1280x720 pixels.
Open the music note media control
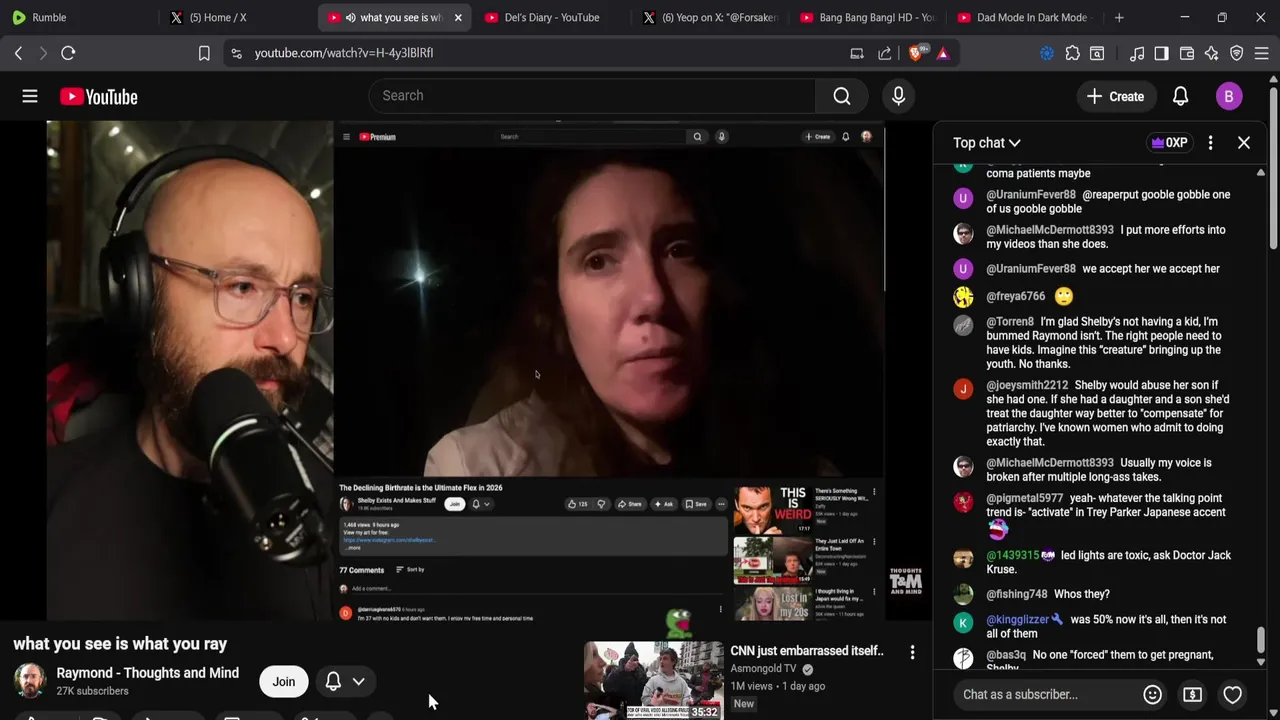[x=1136, y=53]
